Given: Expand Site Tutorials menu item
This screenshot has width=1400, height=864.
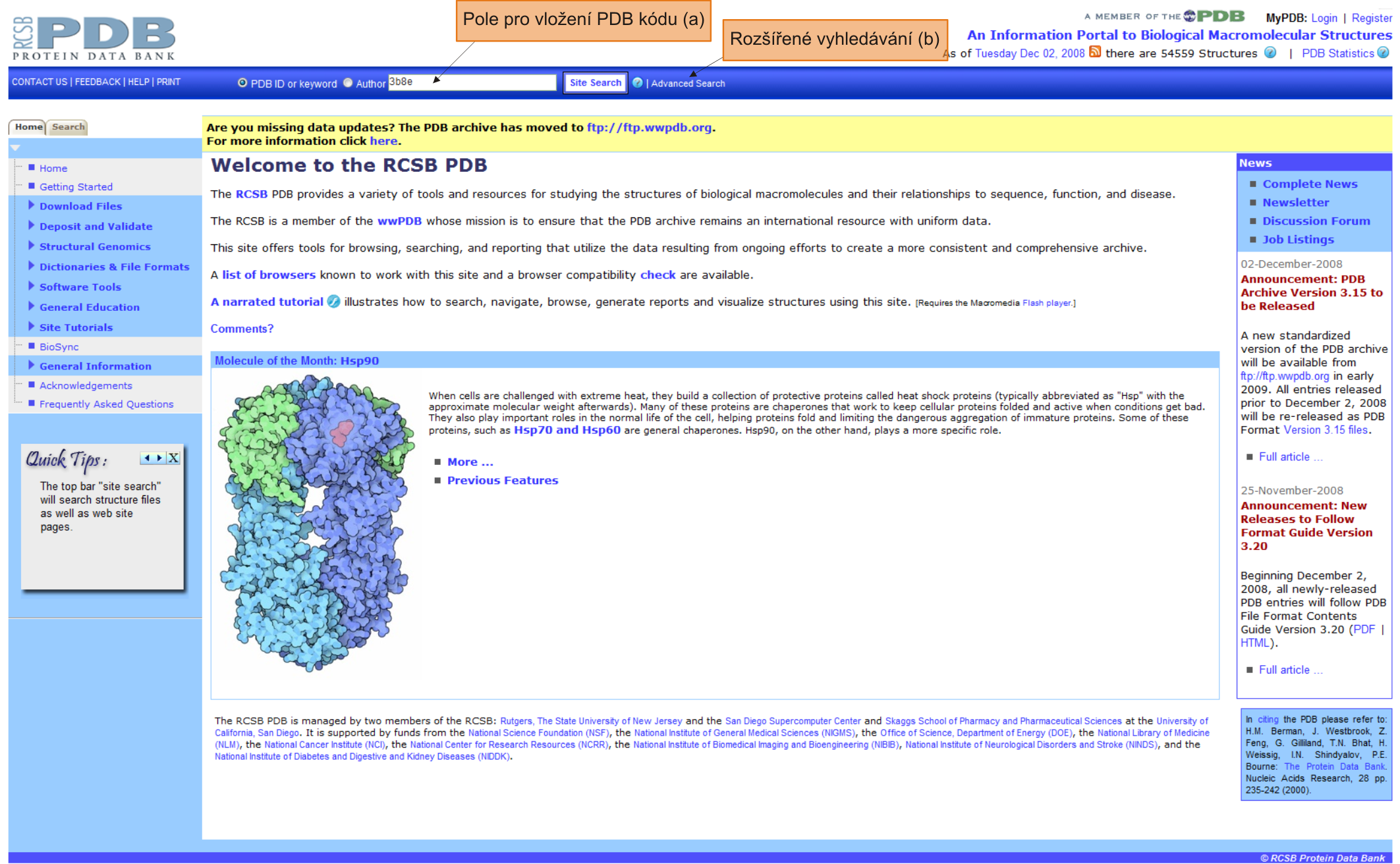Looking at the screenshot, I should point(76,328).
